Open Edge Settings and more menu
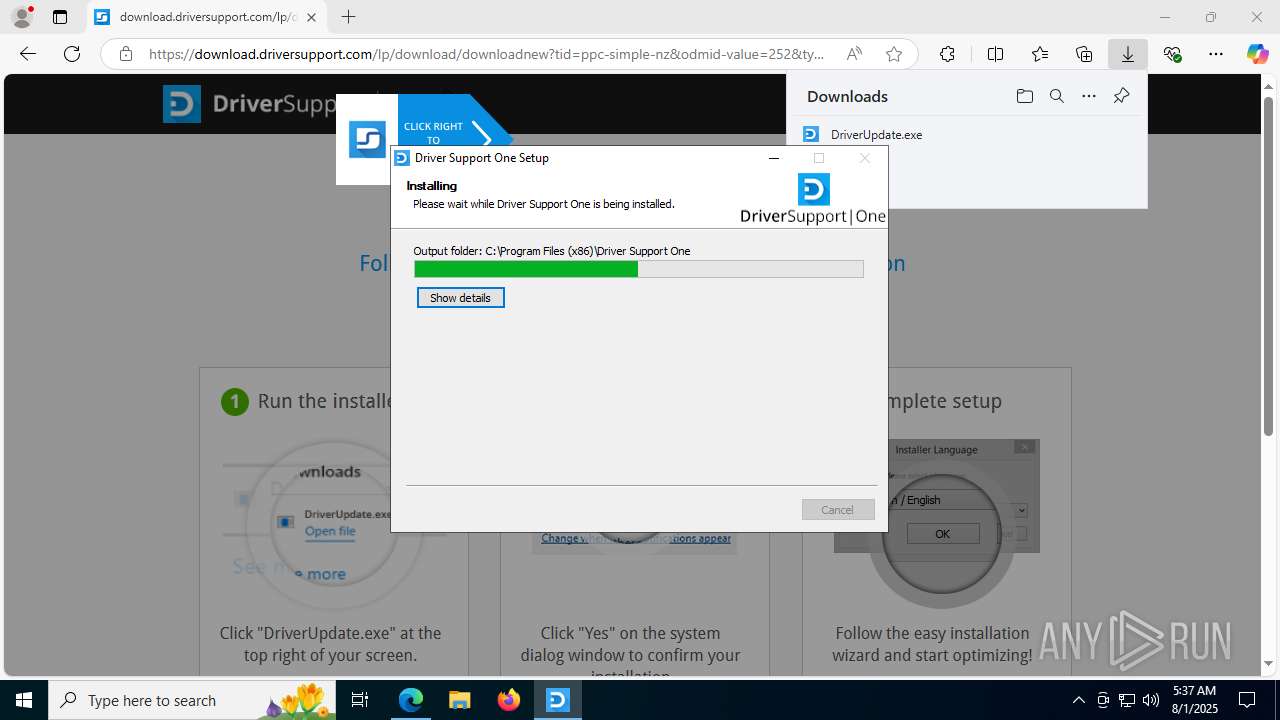1280x720 pixels. click(1216, 54)
